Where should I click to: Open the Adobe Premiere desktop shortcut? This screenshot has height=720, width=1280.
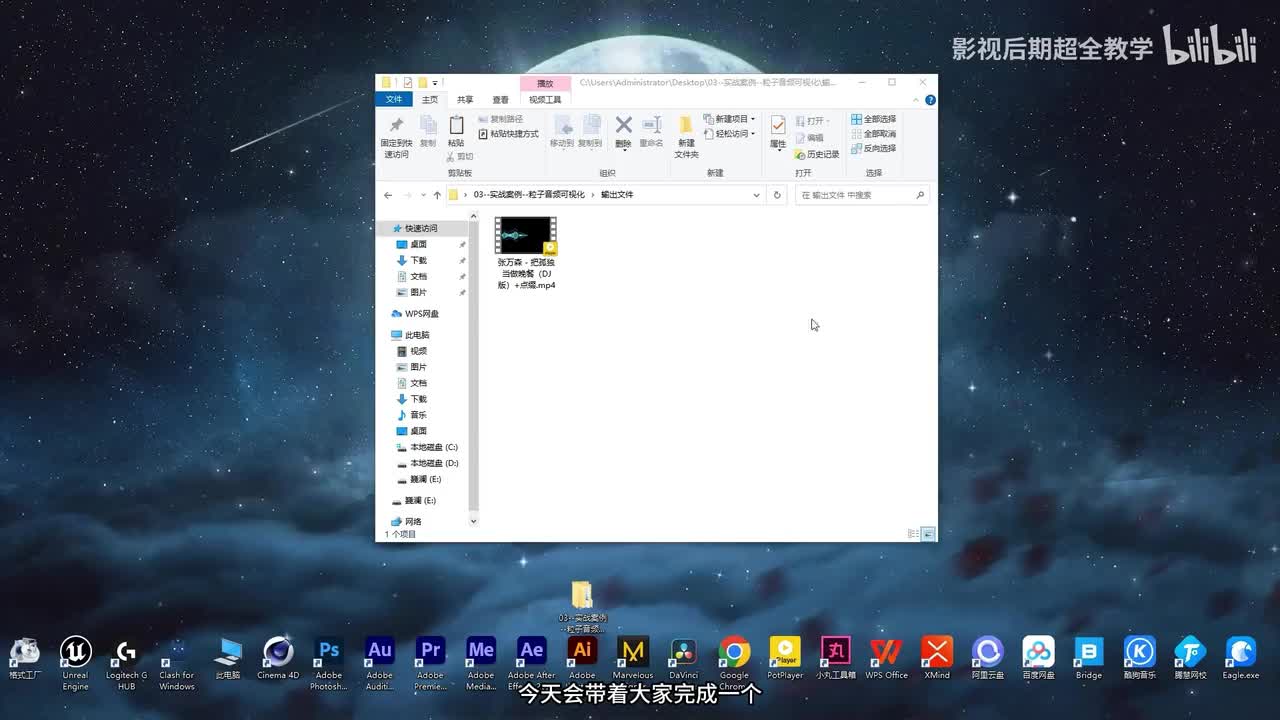tap(430, 663)
